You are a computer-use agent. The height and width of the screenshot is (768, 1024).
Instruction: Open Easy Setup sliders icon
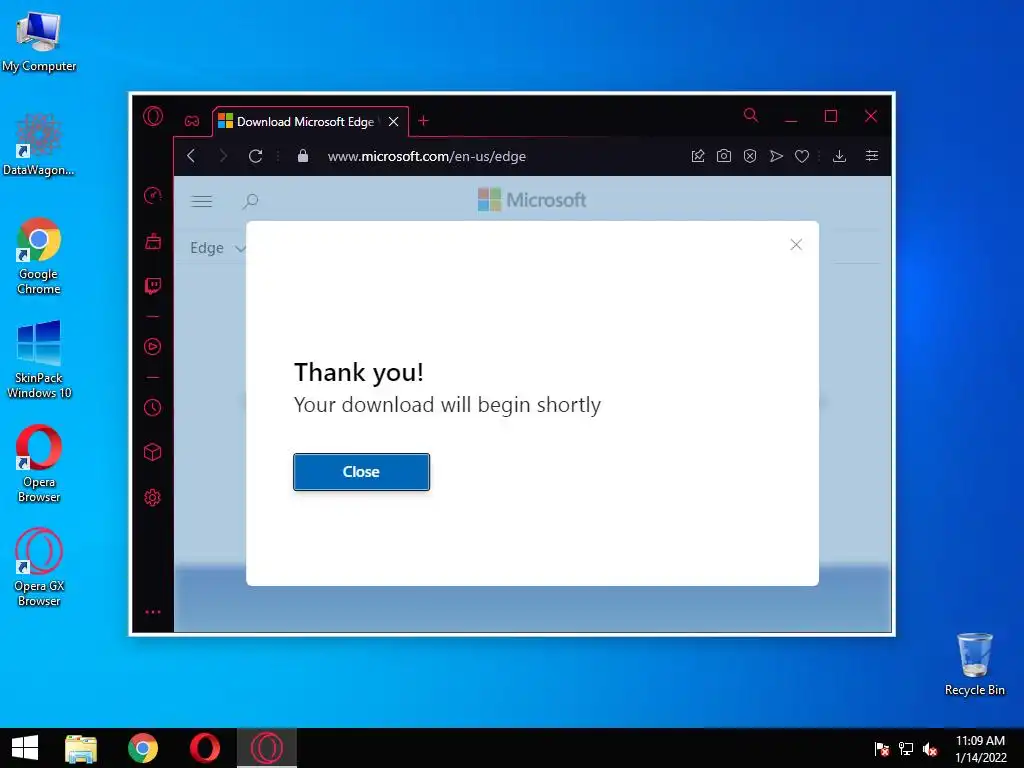tap(872, 155)
